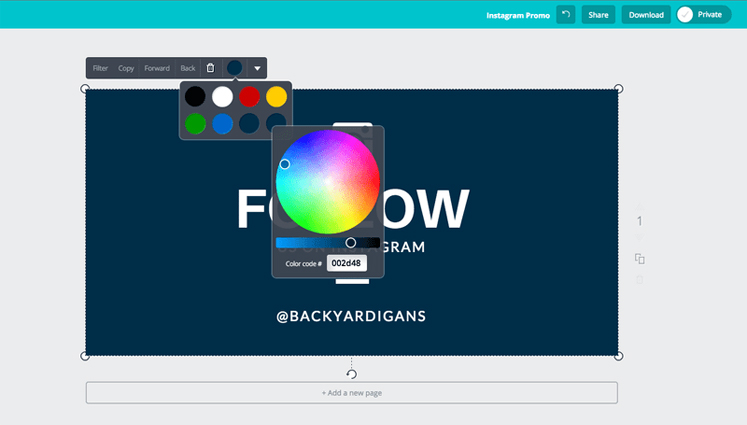Expand the toolbar's down-arrow menu

click(x=257, y=68)
